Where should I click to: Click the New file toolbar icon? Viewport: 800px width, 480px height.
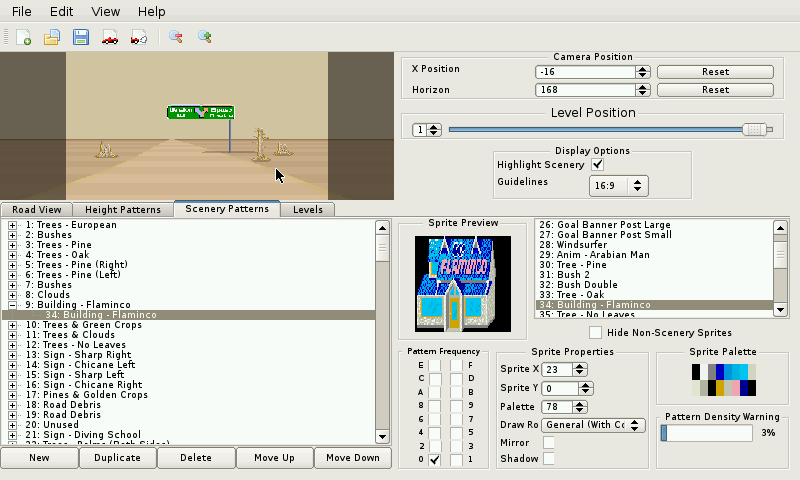pos(24,37)
